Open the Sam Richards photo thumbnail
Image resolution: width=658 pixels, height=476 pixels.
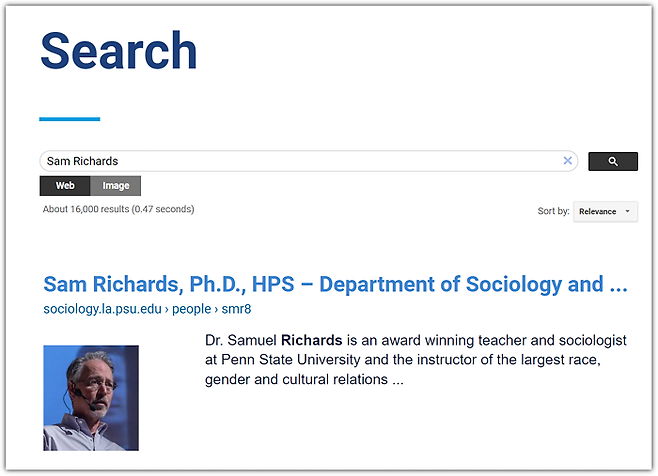[x=91, y=398]
